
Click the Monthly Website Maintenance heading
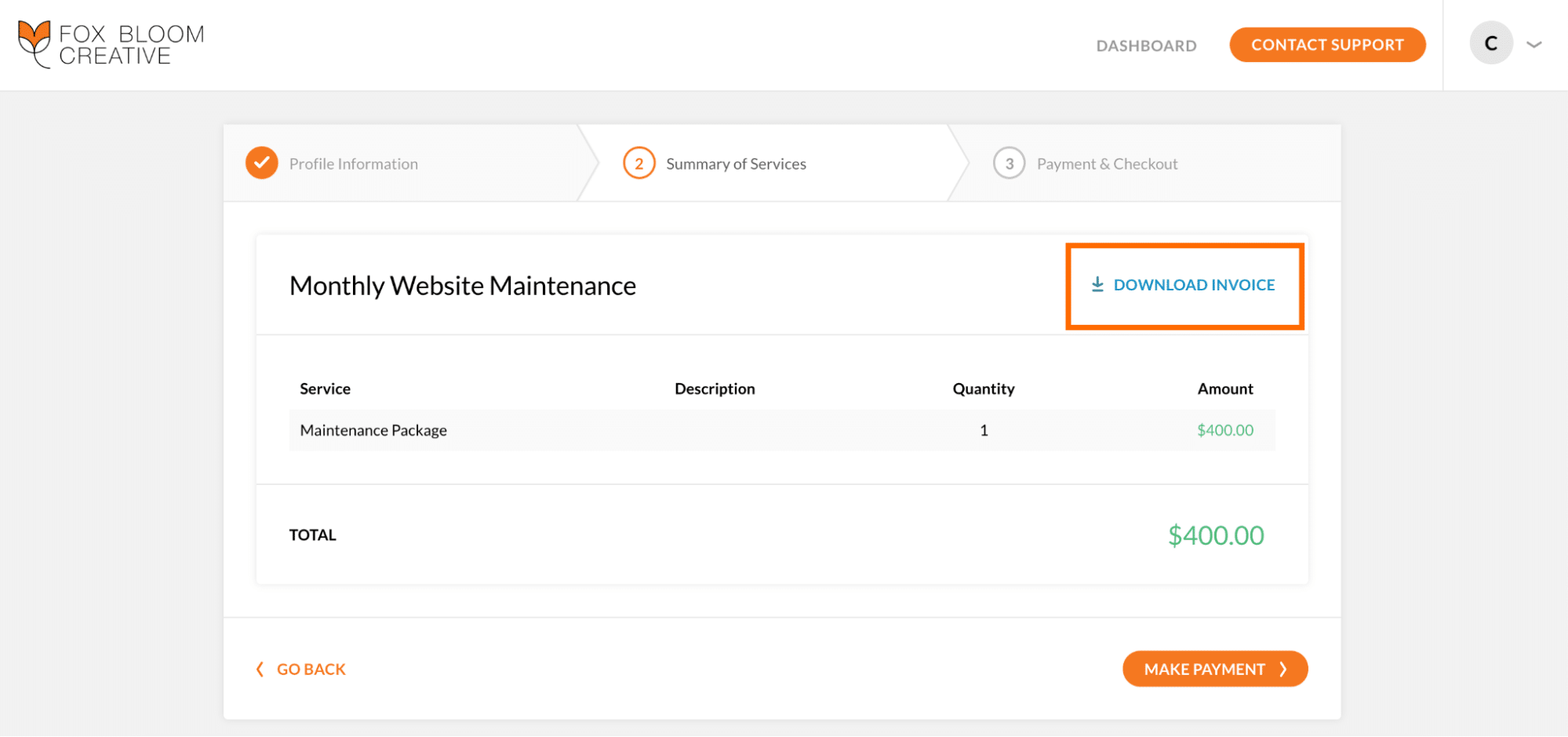(463, 286)
